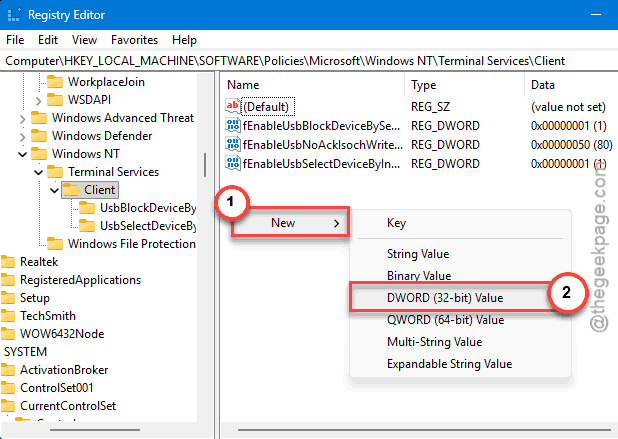Select the (Default) value name
This screenshot has height=439, width=618.
click(266, 107)
